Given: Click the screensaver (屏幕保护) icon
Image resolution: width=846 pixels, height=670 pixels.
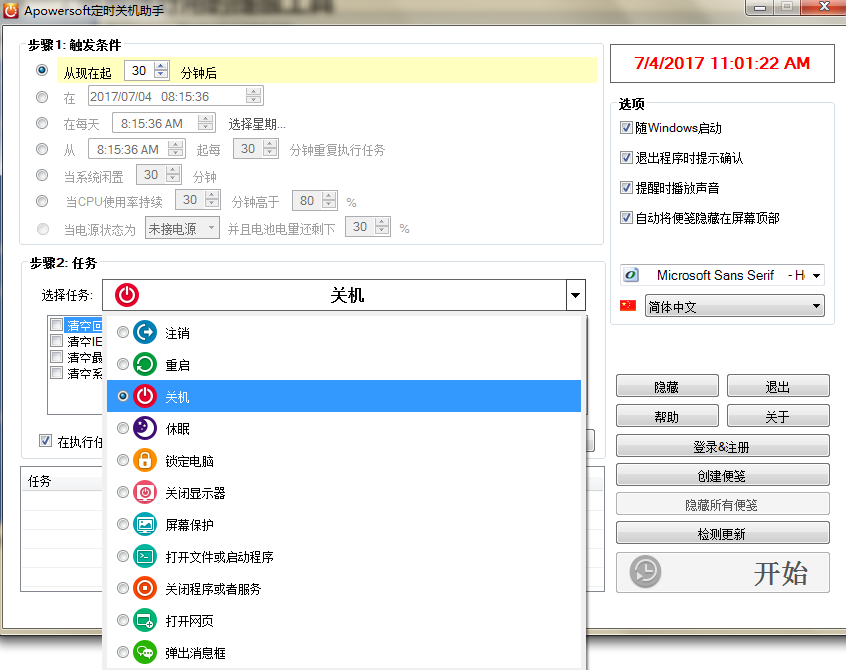Looking at the screenshot, I should (145, 524).
